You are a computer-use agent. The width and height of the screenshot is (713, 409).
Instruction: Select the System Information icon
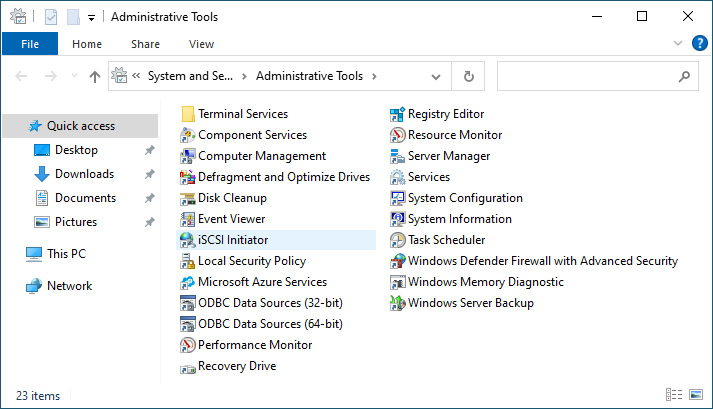pyautogui.click(x=397, y=219)
